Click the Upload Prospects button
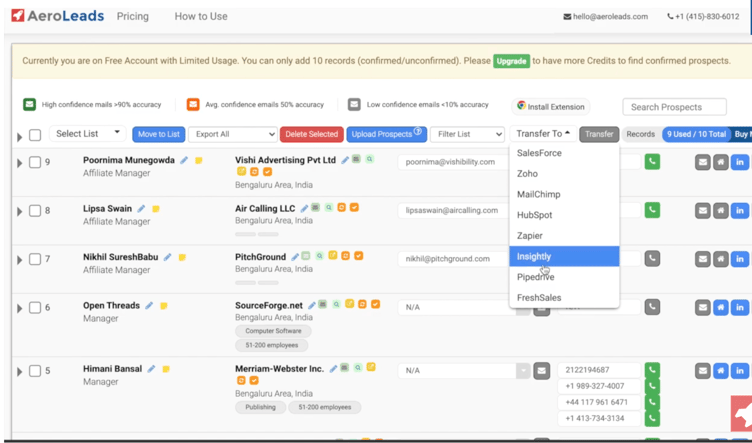This screenshot has height=443, width=752. coord(387,134)
